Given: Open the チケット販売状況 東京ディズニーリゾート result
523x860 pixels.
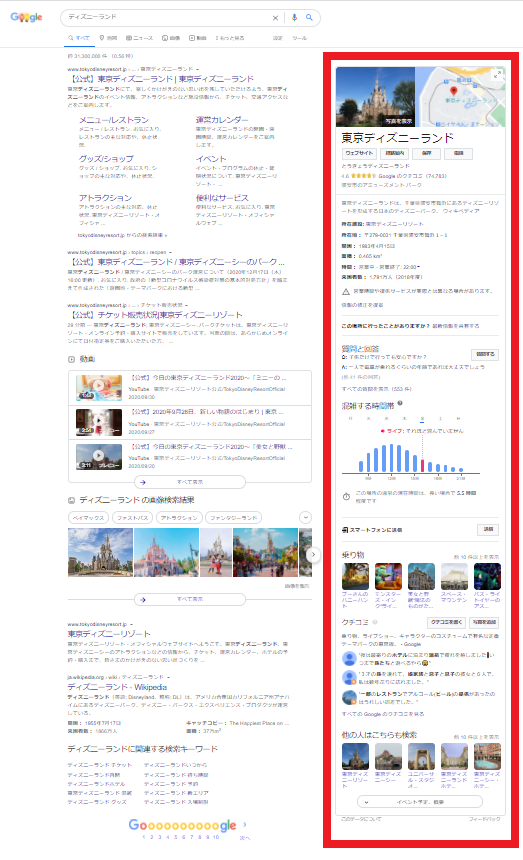Looking at the screenshot, I should [x=155, y=315].
